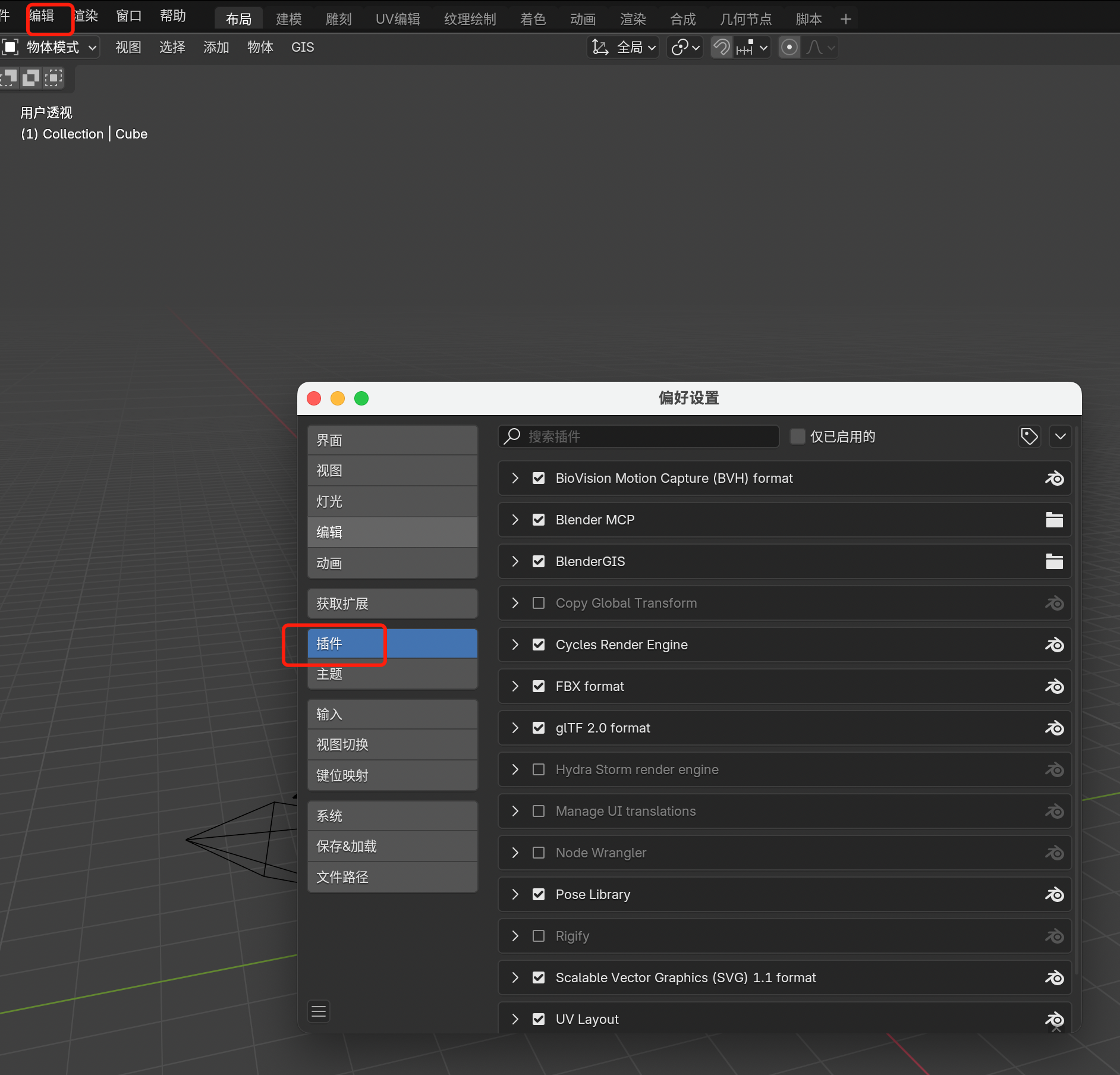Expand Manage UI translations details
Image resolution: width=1120 pixels, height=1075 pixels.
tap(515, 811)
